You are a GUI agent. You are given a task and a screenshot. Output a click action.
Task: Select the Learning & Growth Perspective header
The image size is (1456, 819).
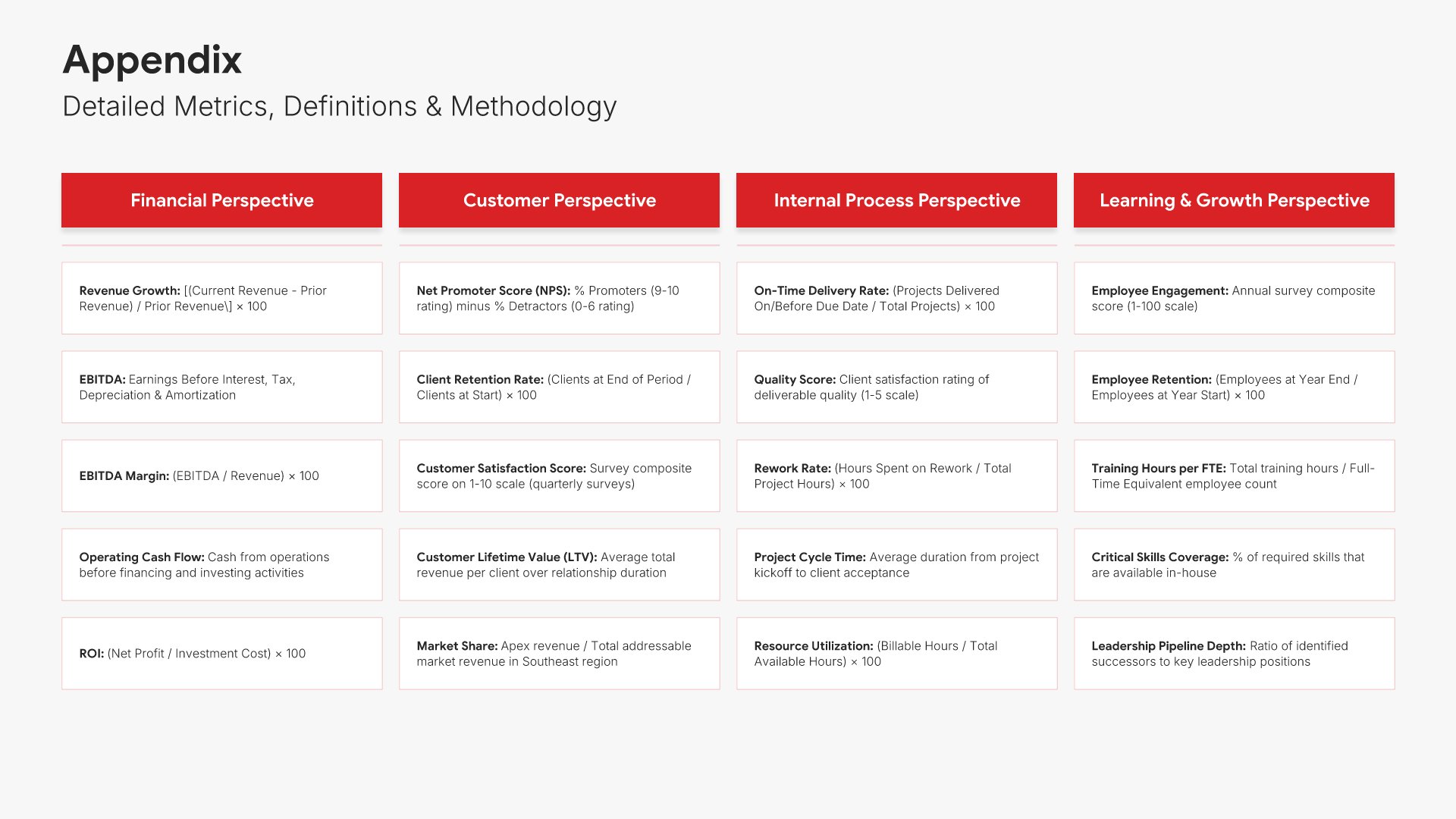tap(1234, 200)
